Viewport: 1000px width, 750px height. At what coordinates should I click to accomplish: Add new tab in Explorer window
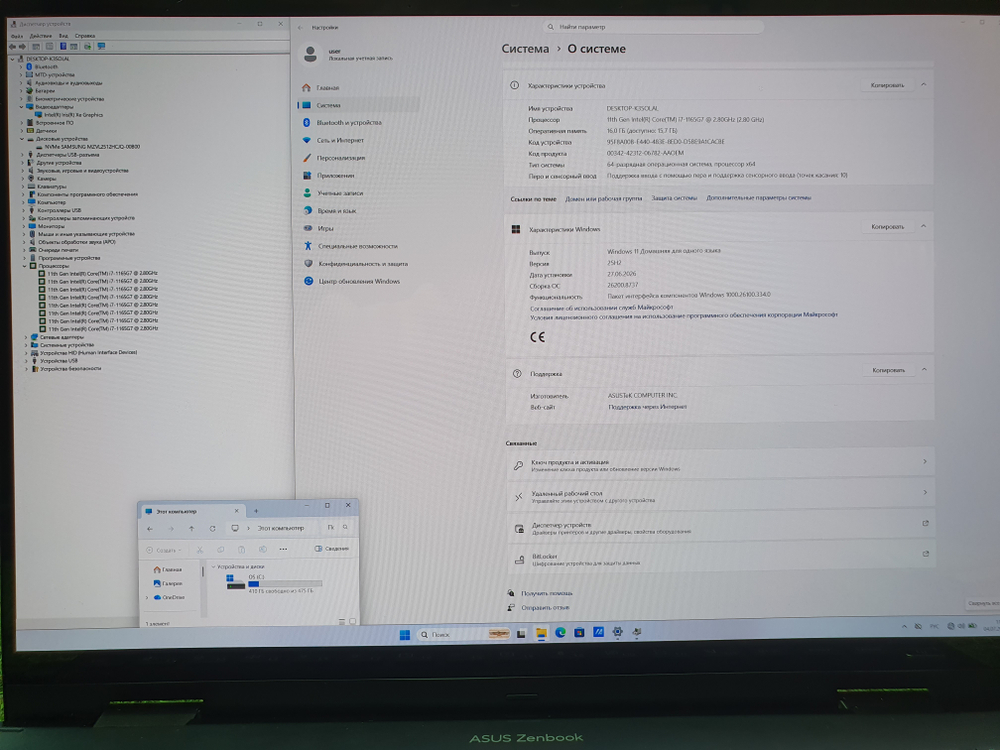(256, 511)
